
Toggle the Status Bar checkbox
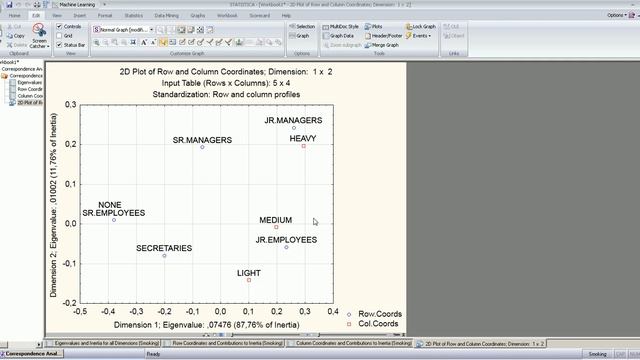point(59,45)
